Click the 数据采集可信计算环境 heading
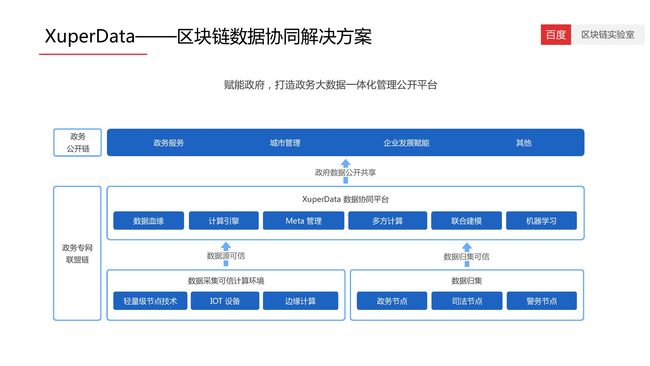Image resolution: width=650 pixels, height=366 pixels. pyautogui.click(x=226, y=281)
